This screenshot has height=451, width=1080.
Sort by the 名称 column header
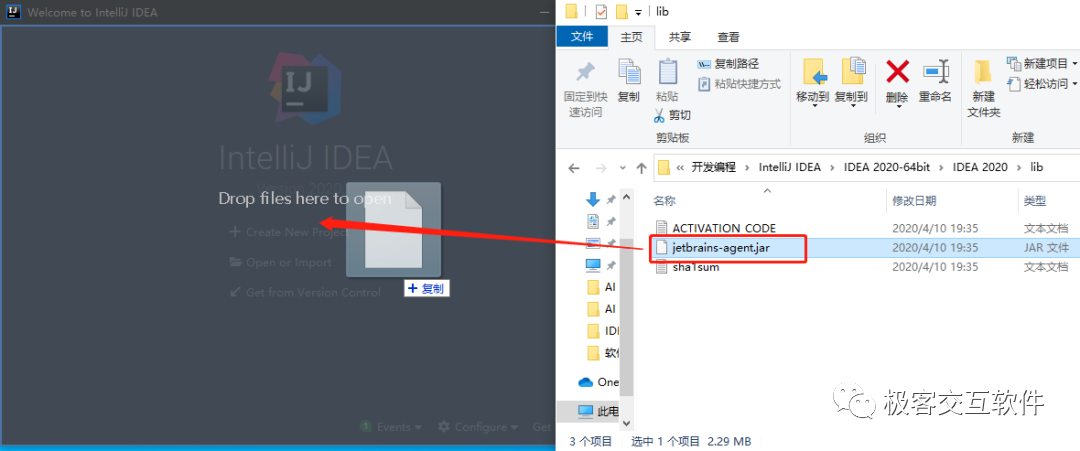665,201
